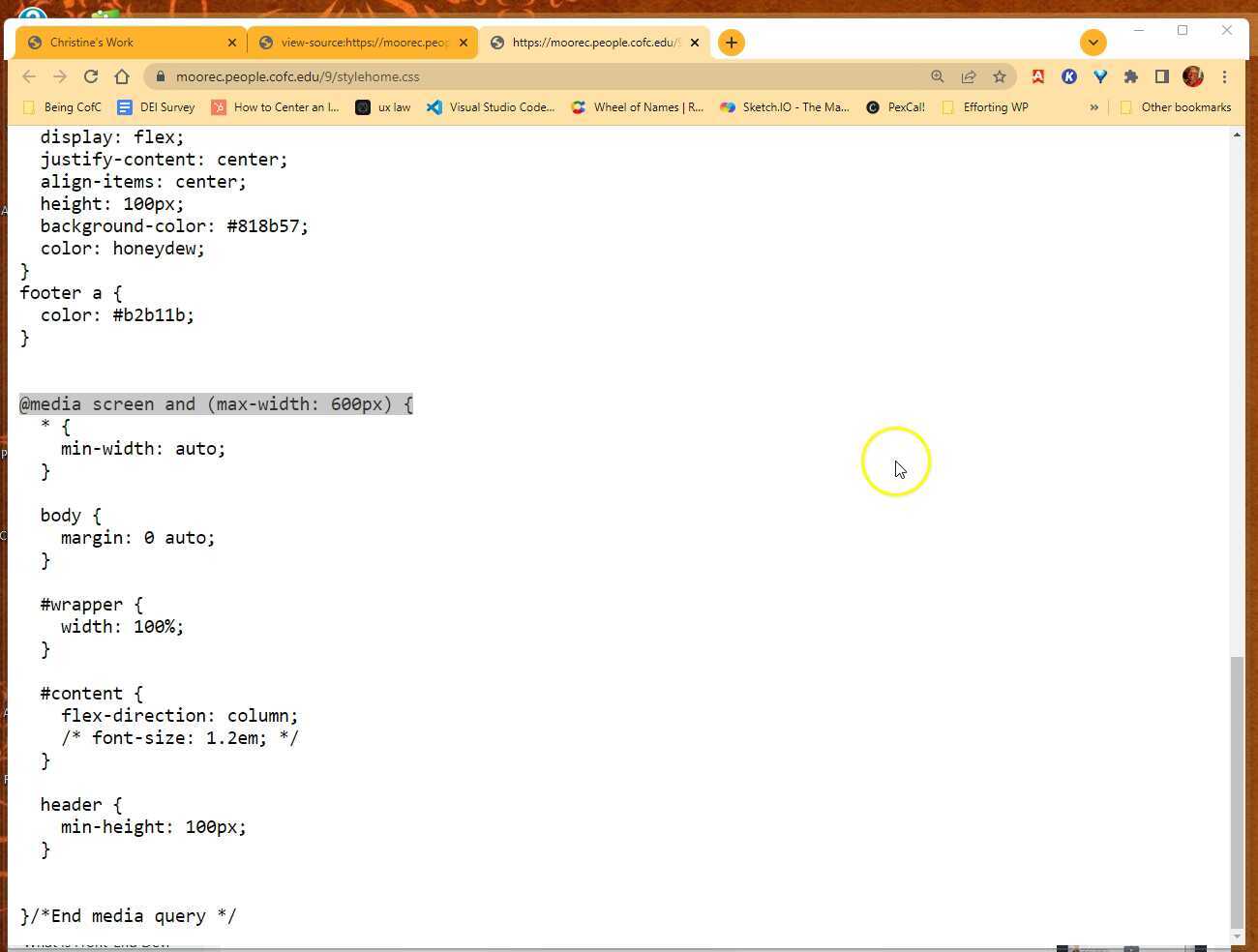Open the Wheel of Names bookmark
Image resolution: width=1258 pixels, height=952 pixels.
coord(638,107)
